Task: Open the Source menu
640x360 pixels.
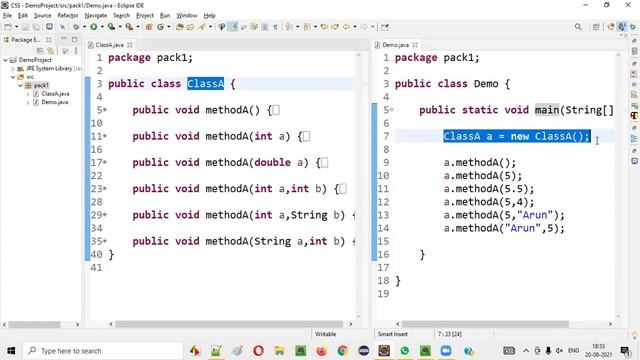Action: click(42, 16)
